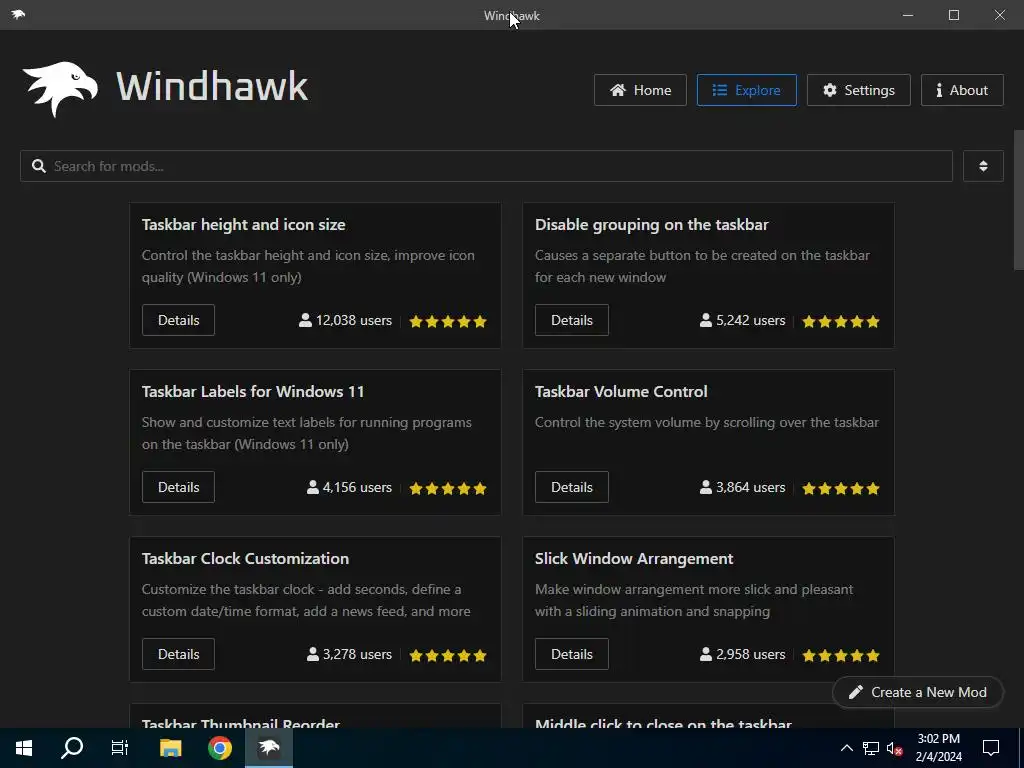Switch to the Explore tab
Screen dimensions: 1024x768
click(x=746, y=90)
